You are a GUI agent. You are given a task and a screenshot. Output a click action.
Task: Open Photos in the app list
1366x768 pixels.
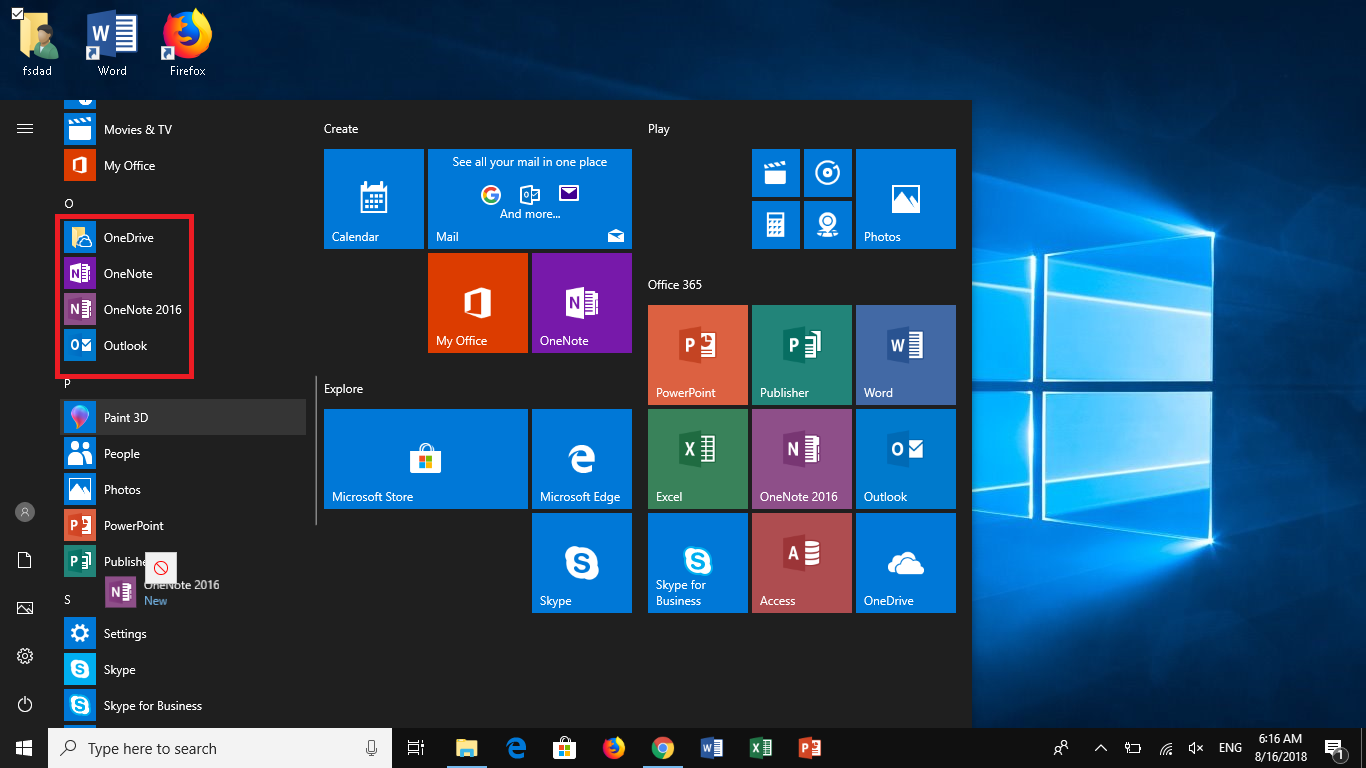click(183, 489)
